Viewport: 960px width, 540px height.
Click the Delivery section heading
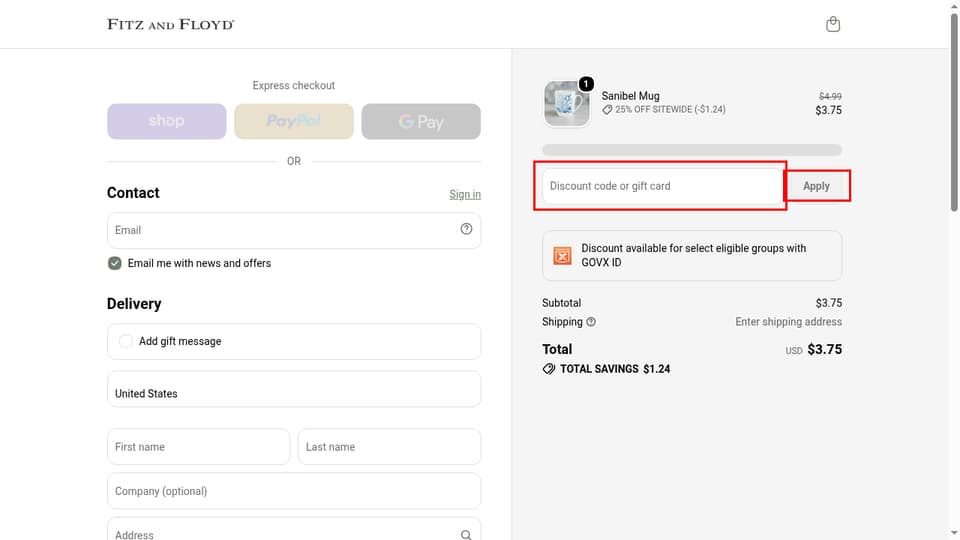[x=134, y=304]
